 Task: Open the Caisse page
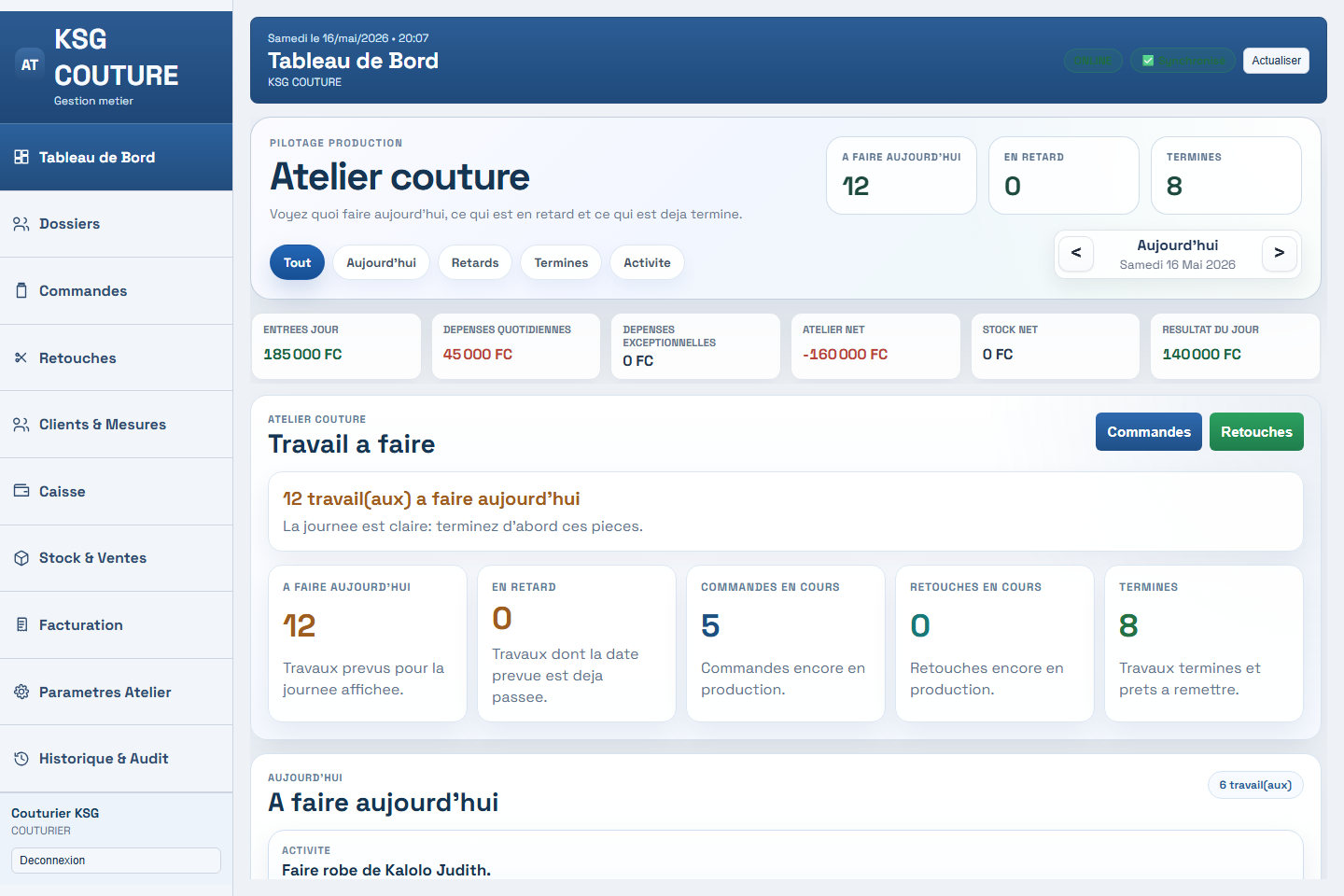pos(116,491)
